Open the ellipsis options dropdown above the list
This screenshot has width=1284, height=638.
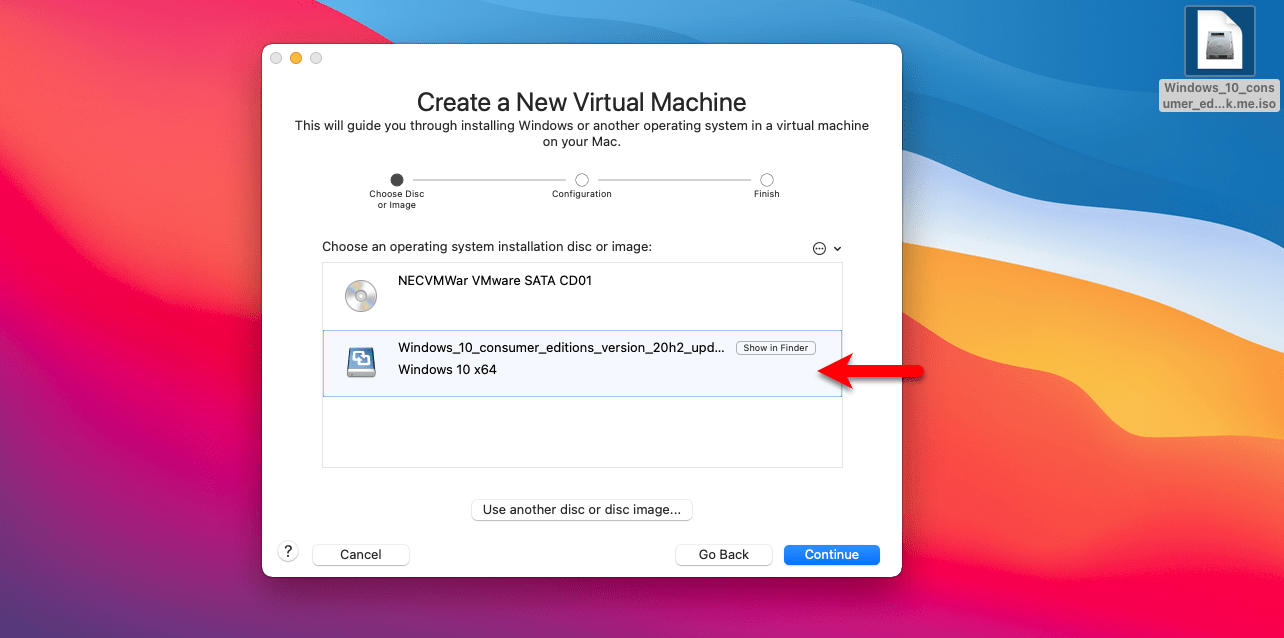click(826, 248)
